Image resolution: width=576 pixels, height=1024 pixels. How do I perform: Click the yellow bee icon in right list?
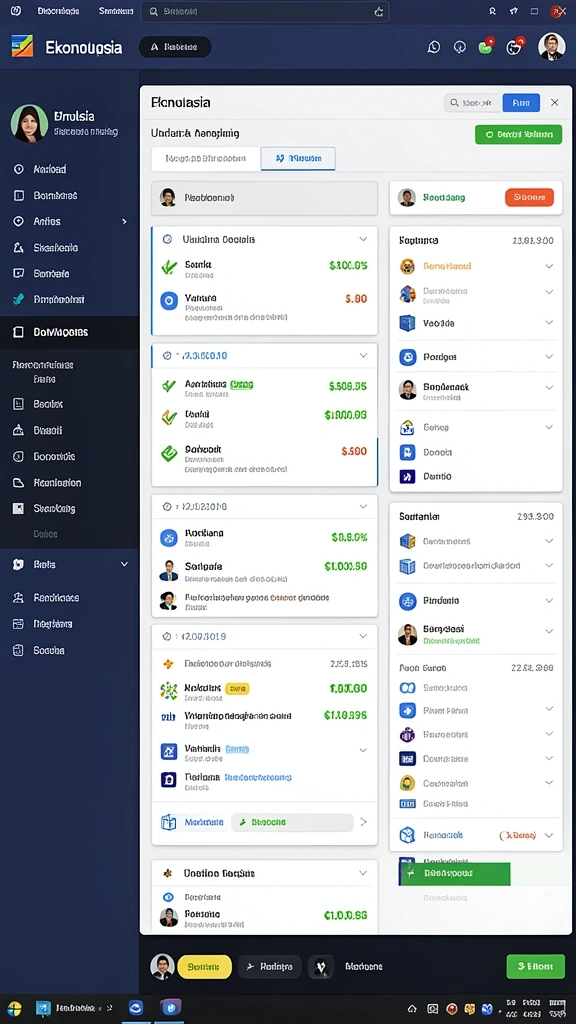pos(408,266)
